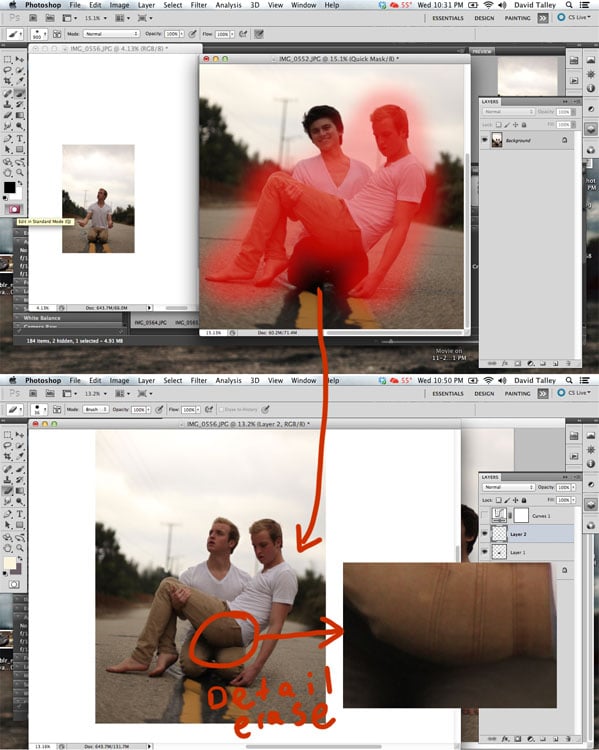Select the Crop tool in the 10:31 PM toolbox
Screen dimensions: 599x750
click(8, 81)
